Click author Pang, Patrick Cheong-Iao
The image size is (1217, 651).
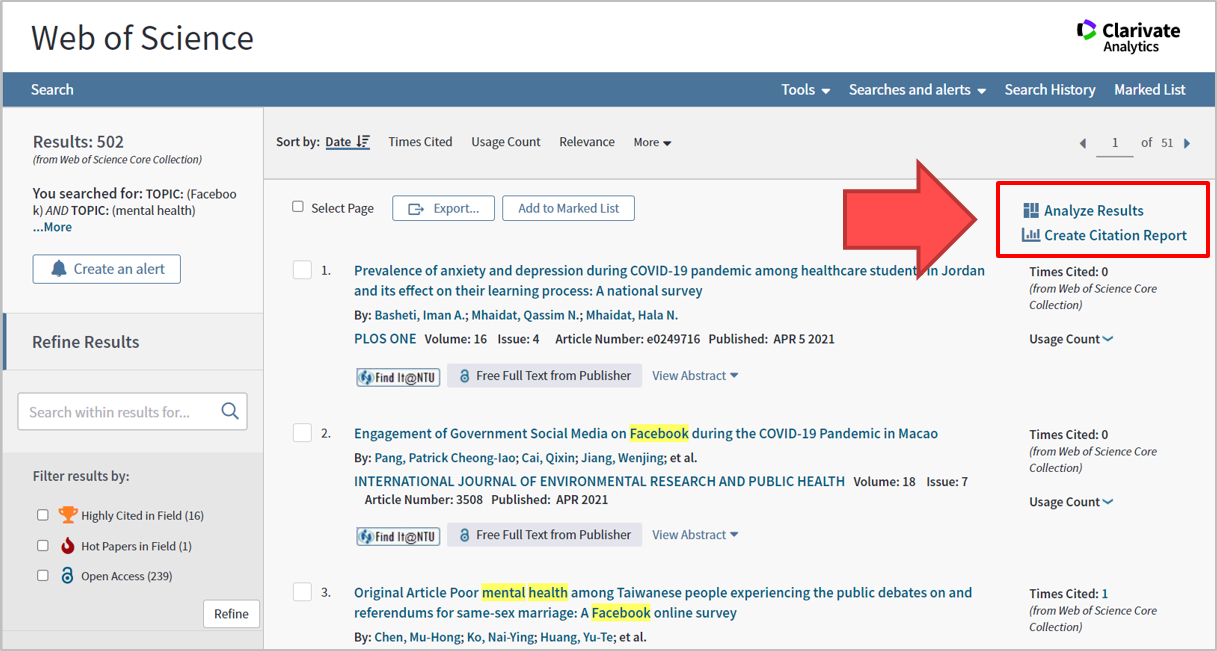[444, 458]
